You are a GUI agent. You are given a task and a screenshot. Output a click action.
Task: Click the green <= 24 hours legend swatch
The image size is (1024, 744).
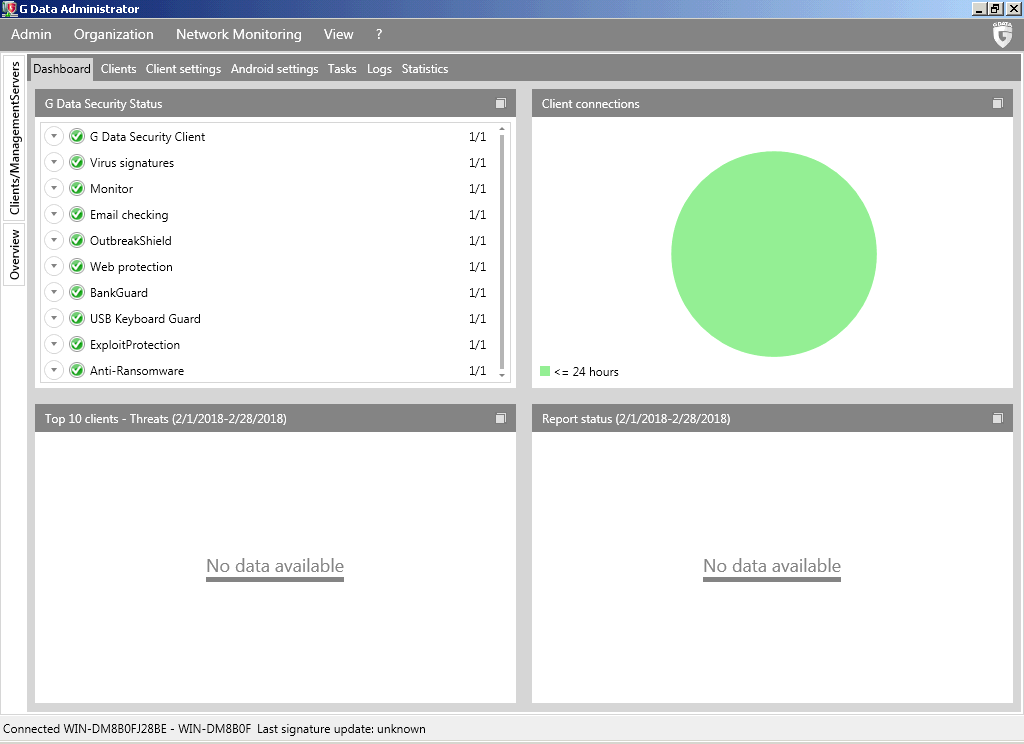pyautogui.click(x=545, y=372)
